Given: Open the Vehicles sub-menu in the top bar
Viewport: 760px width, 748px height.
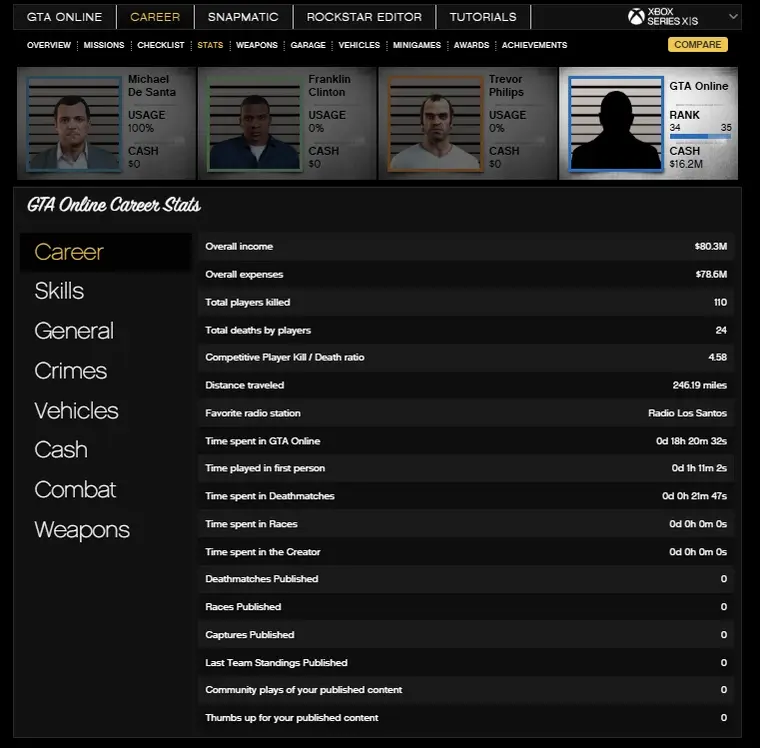Looking at the screenshot, I should (359, 45).
